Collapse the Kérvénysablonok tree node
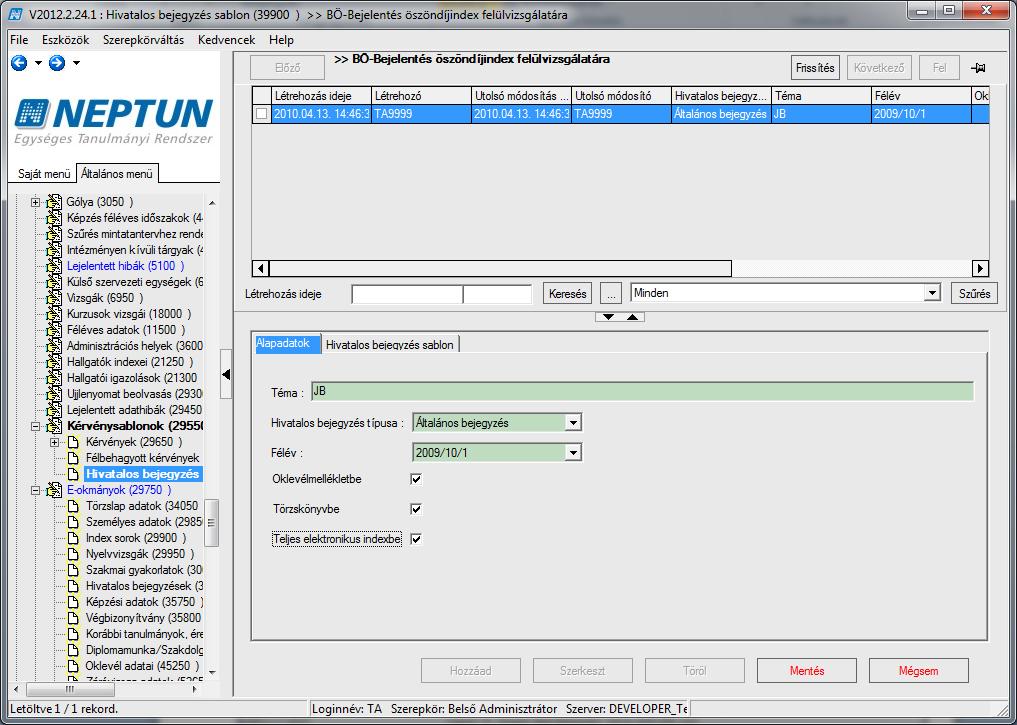The width and height of the screenshot is (1017, 725). coord(36,426)
